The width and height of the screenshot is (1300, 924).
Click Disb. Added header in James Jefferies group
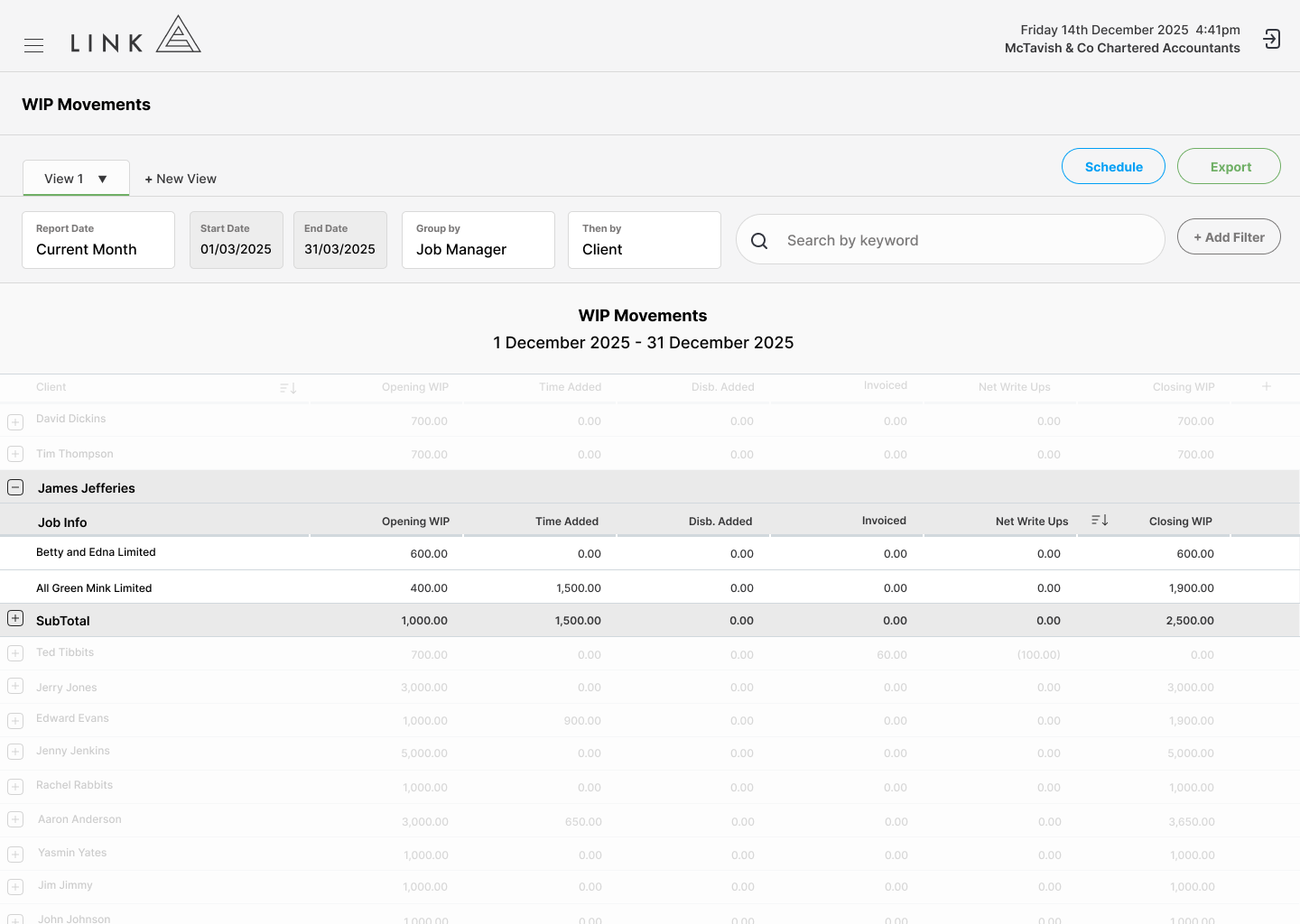pyautogui.click(x=720, y=522)
